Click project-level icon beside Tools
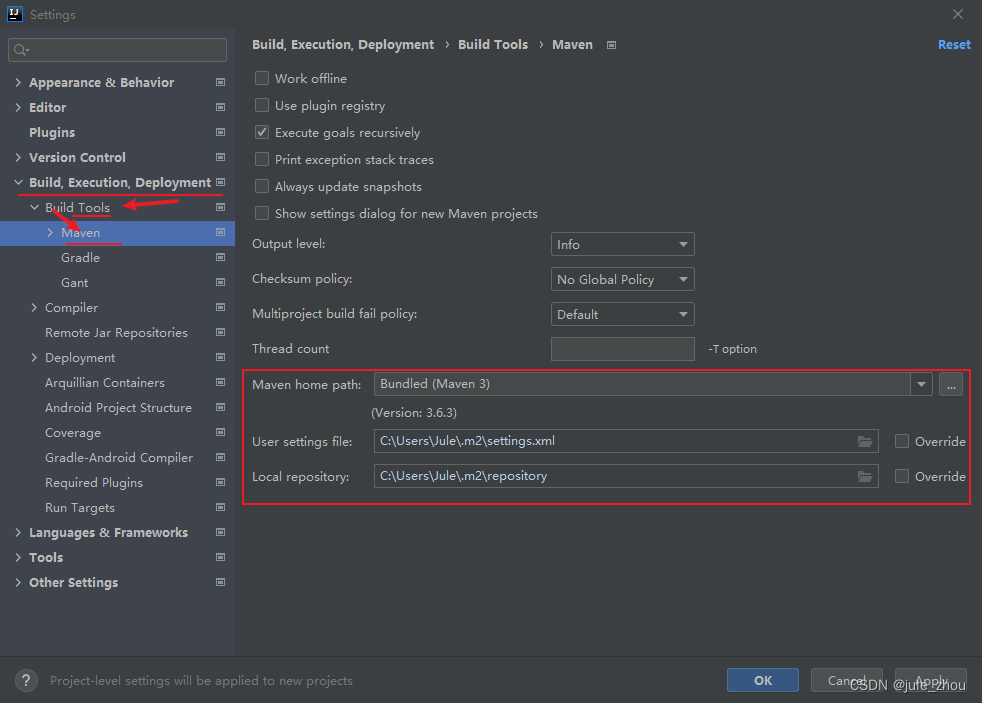This screenshot has height=703, width=982. point(220,557)
